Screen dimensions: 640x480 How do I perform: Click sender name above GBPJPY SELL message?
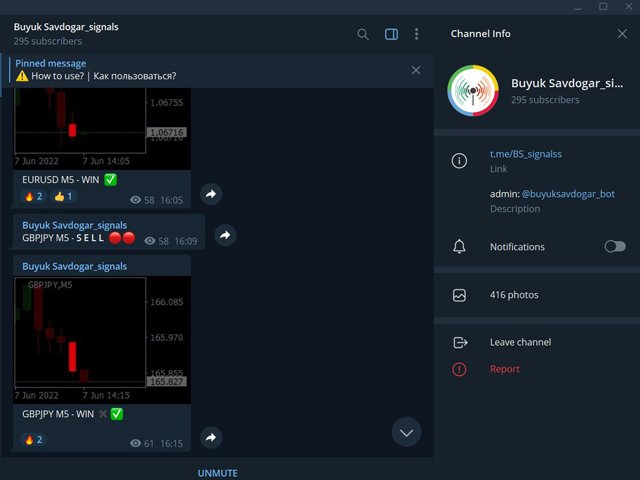pyautogui.click(x=74, y=225)
